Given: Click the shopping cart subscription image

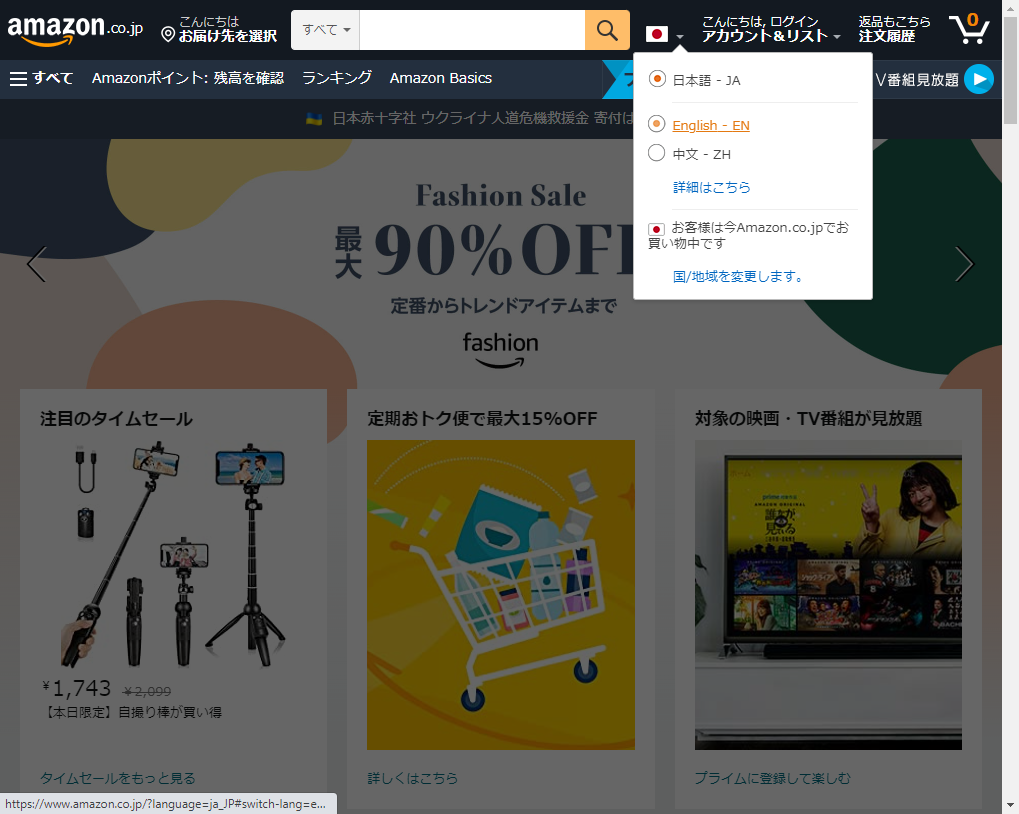Looking at the screenshot, I should click(501, 595).
